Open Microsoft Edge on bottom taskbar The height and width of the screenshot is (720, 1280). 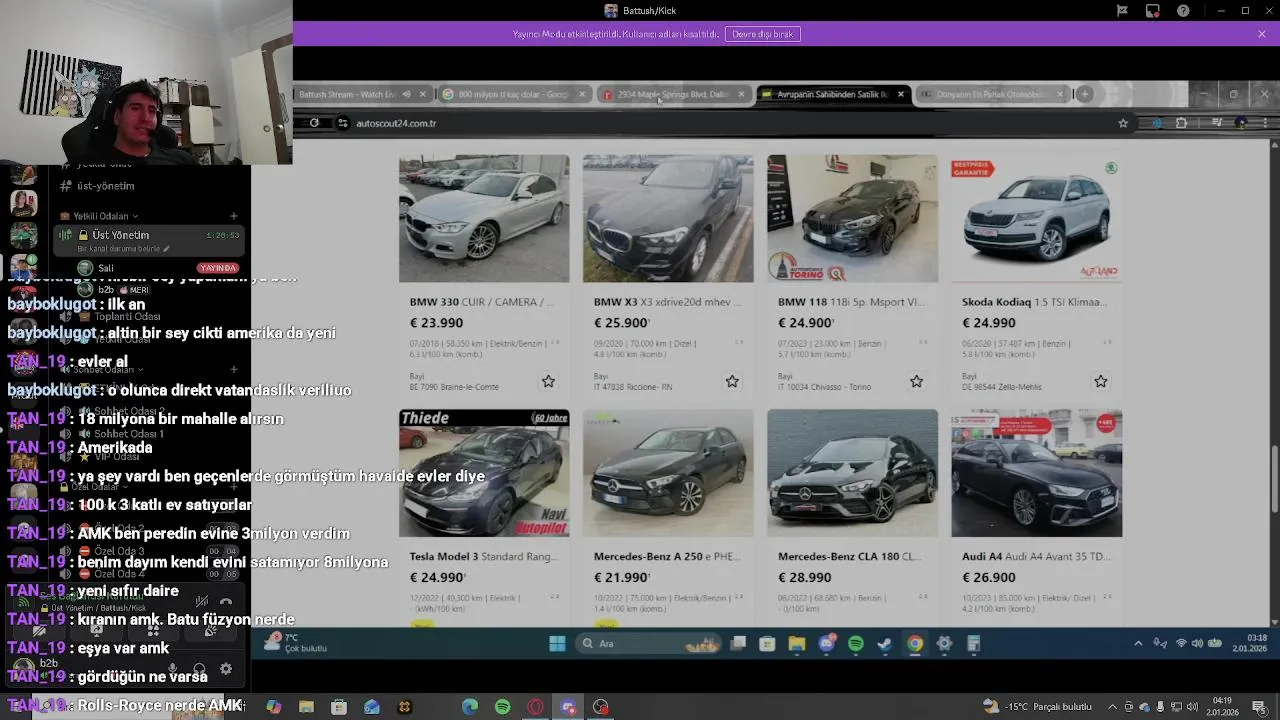tap(470, 707)
